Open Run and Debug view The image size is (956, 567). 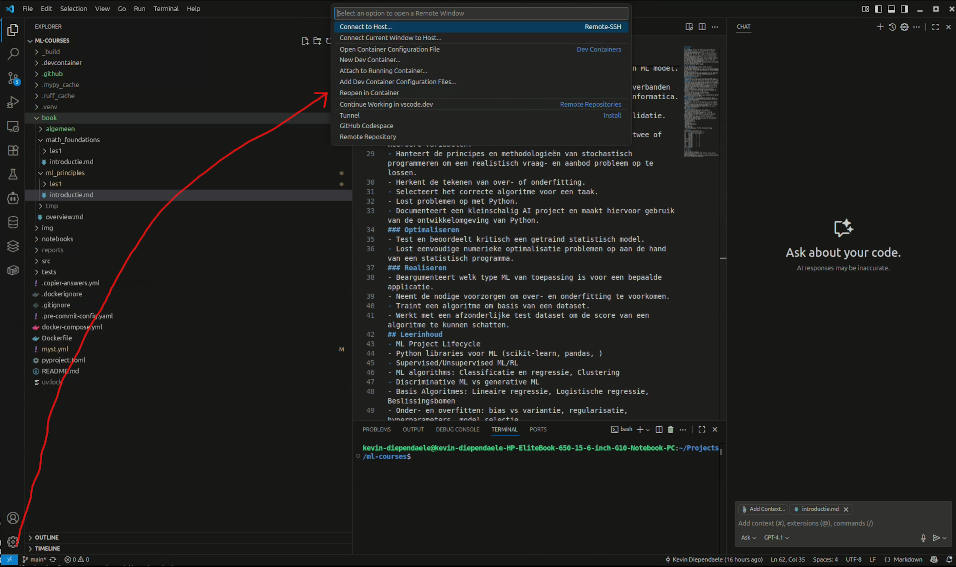point(13,102)
